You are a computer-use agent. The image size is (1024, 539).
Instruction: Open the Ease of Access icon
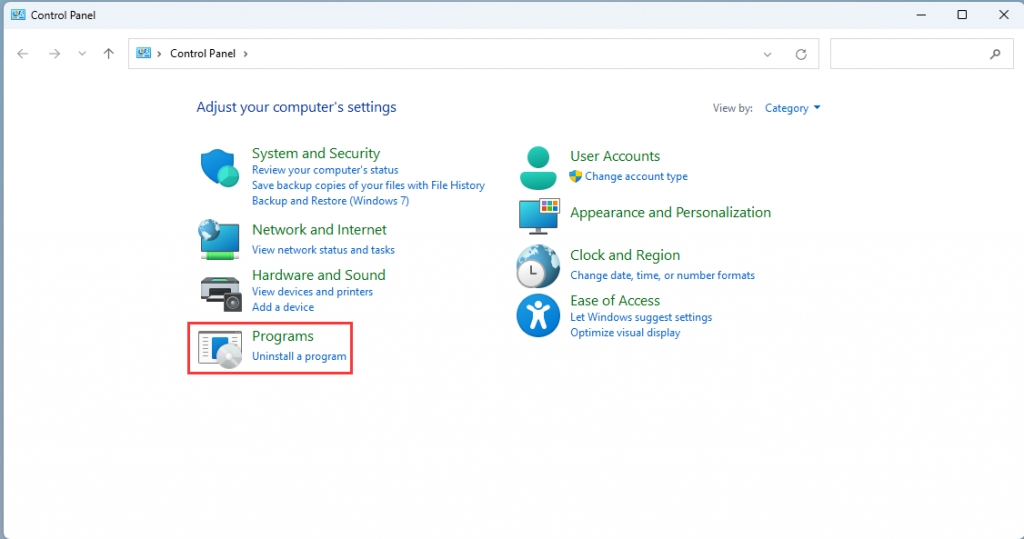tap(538, 316)
